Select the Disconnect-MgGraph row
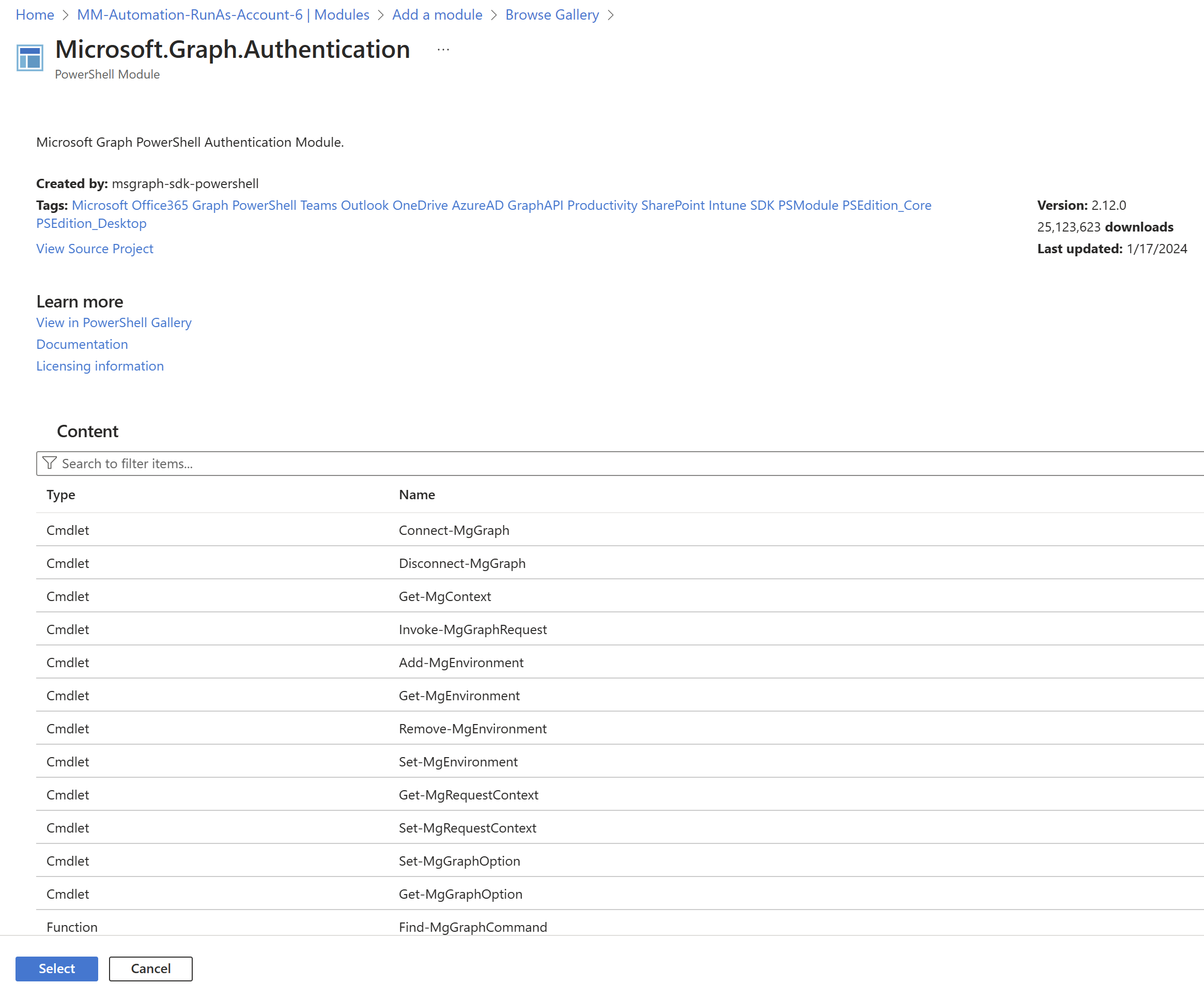Viewport: 1204px width, 1000px height. click(x=620, y=563)
